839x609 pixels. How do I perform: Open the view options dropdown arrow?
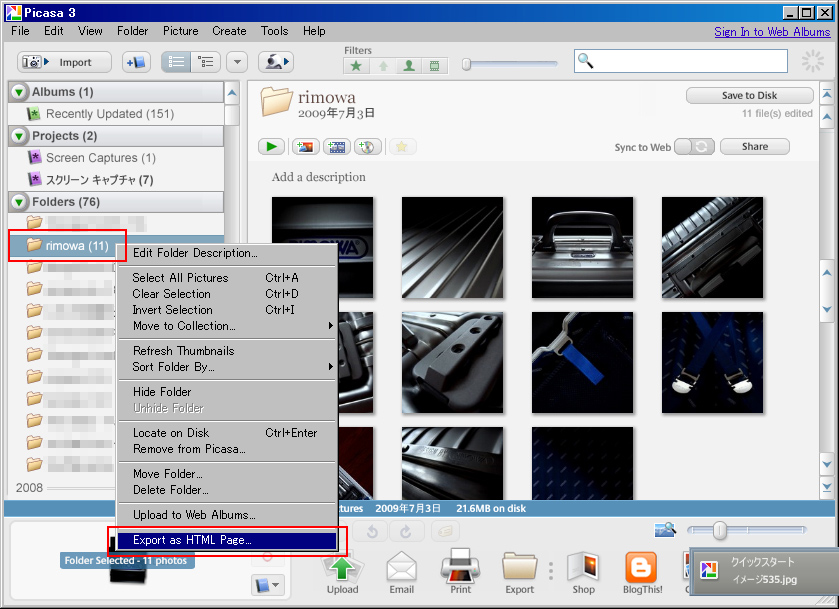(237, 62)
